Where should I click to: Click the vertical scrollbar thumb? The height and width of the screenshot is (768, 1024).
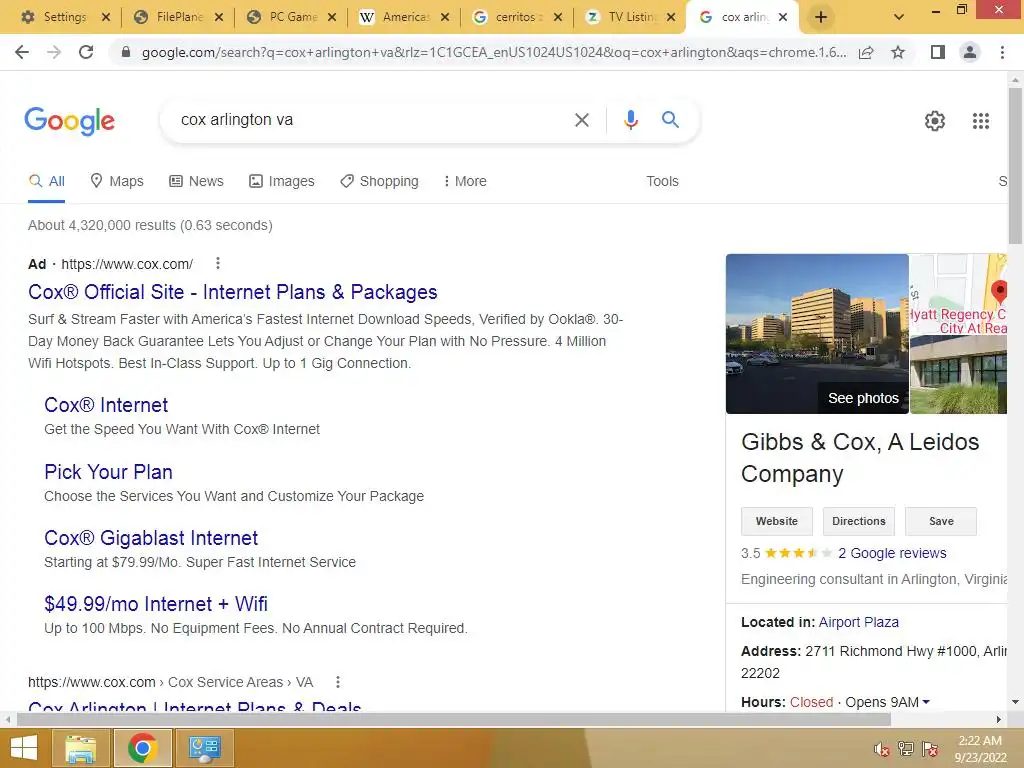click(1015, 167)
